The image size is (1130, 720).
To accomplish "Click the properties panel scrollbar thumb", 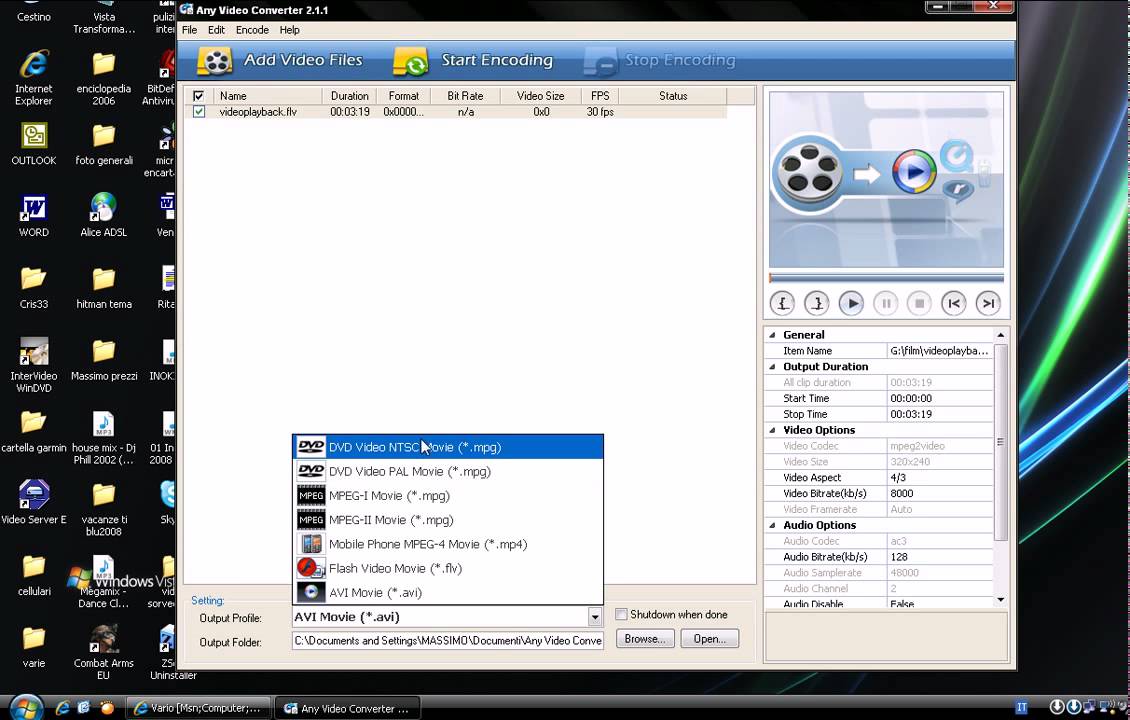I will pyautogui.click(x=1000, y=442).
